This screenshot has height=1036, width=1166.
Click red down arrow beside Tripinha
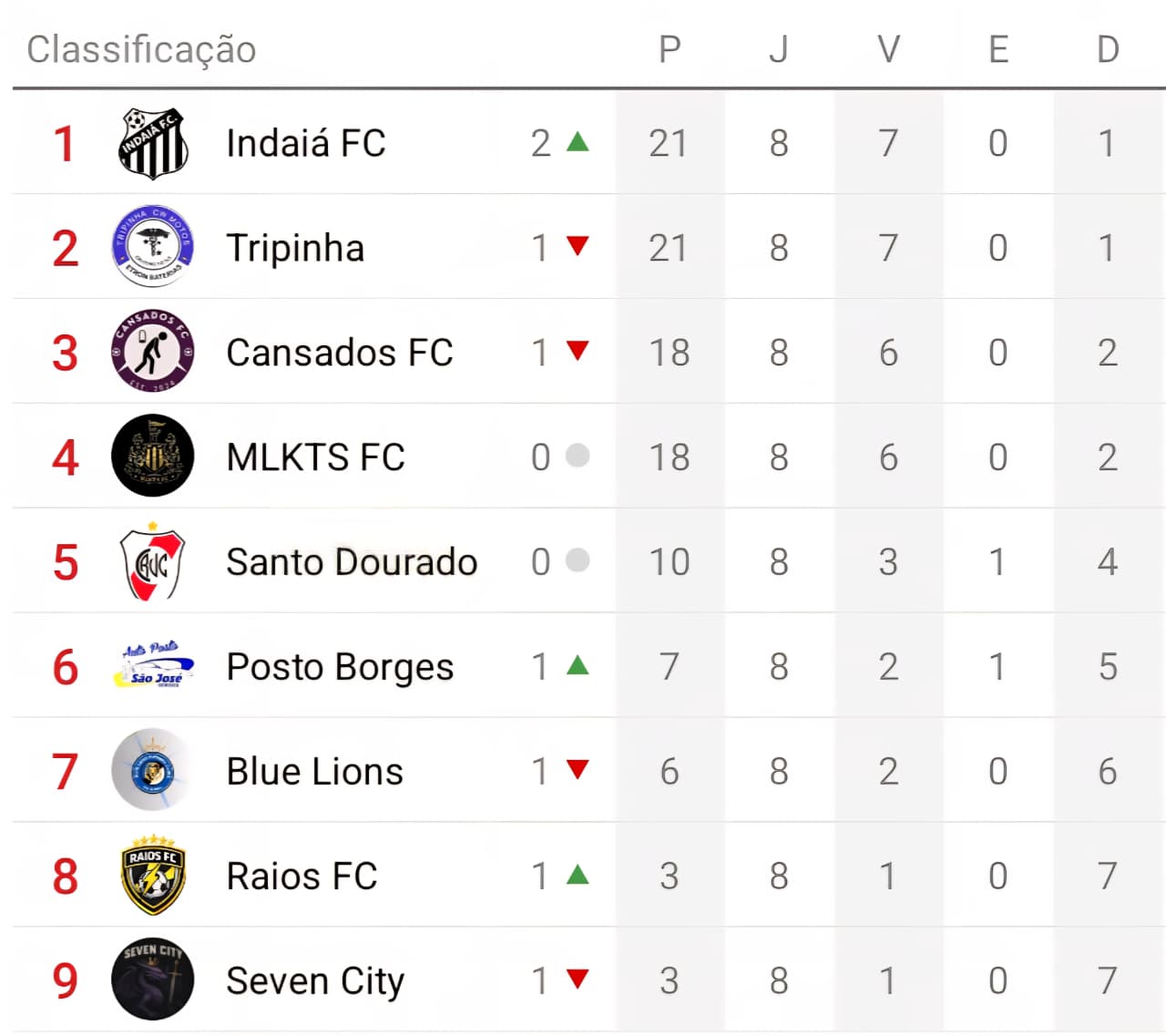[578, 246]
